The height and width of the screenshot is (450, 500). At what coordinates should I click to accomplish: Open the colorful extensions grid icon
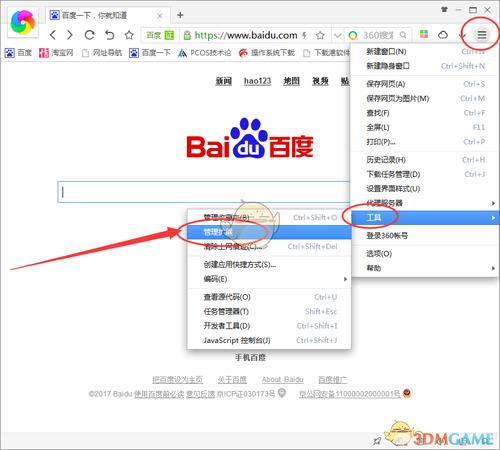click(x=424, y=34)
